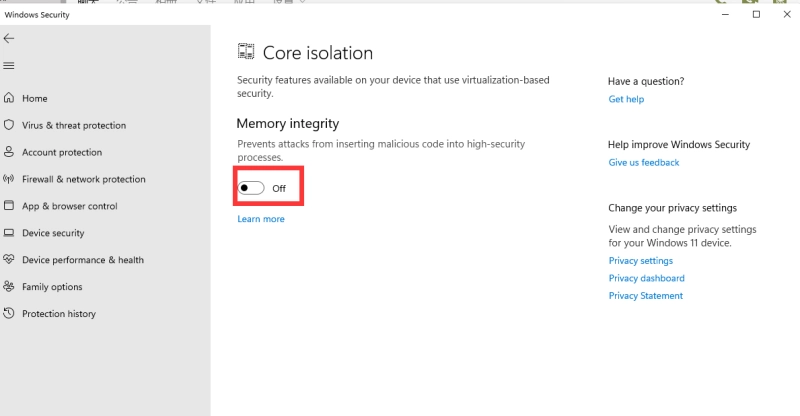Click the Home house icon
This screenshot has width=800, height=416.
tap(9, 98)
